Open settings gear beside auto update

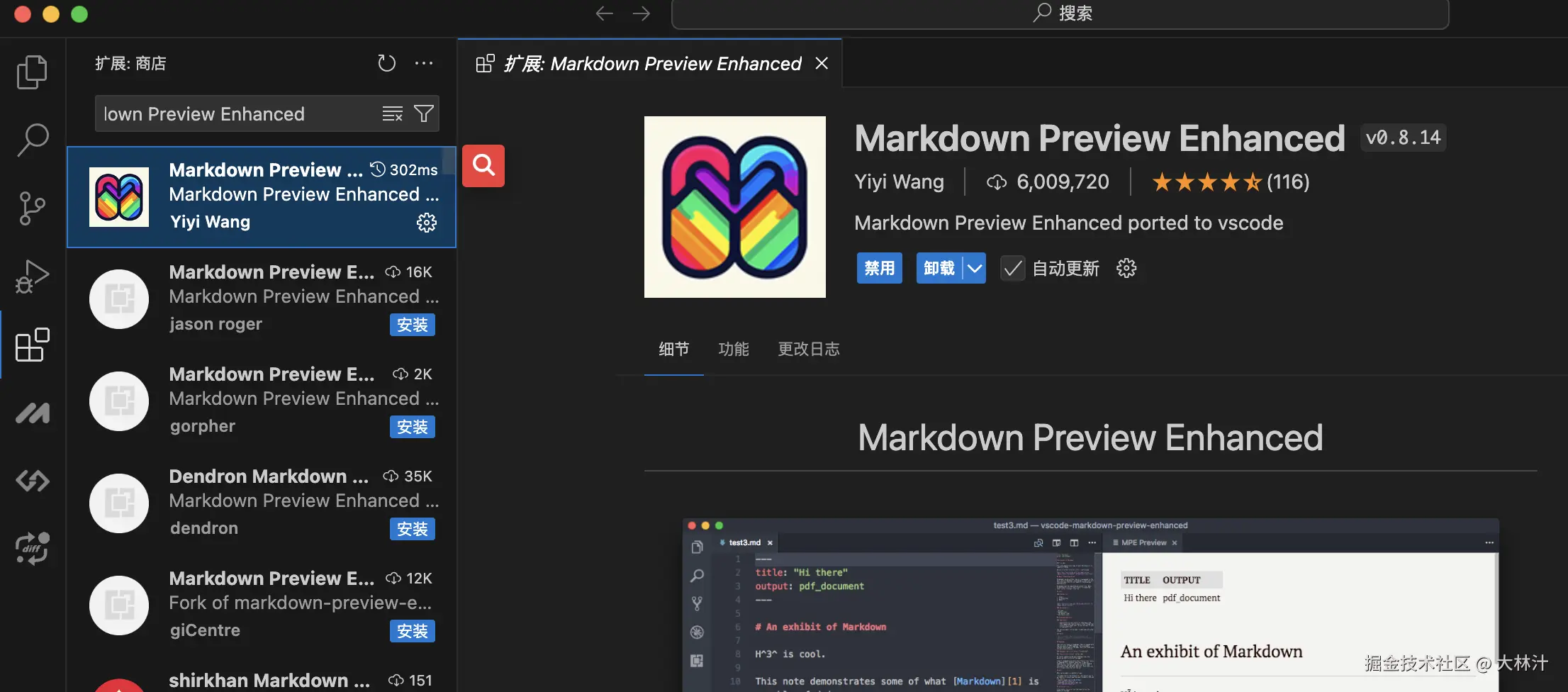point(1126,268)
